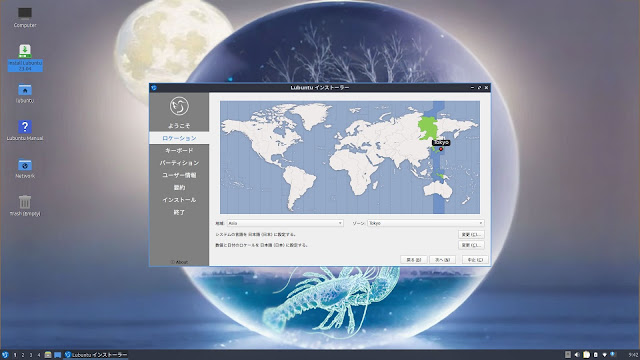Viewport: 640px width, 360px height.
Task: Click the gray square tray icon
Action: pyautogui.click(x=568, y=355)
